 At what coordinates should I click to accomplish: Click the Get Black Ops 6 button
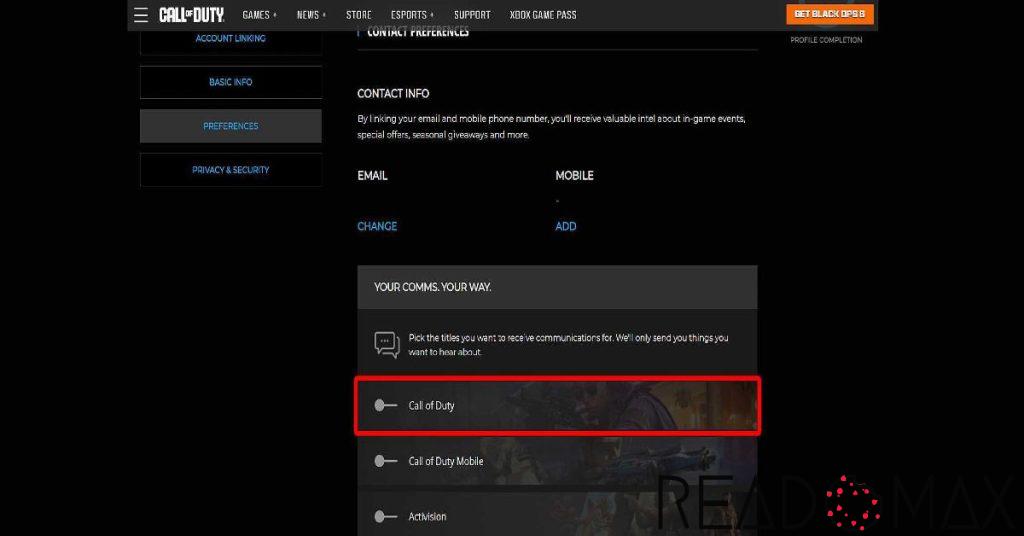coord(829,14)
